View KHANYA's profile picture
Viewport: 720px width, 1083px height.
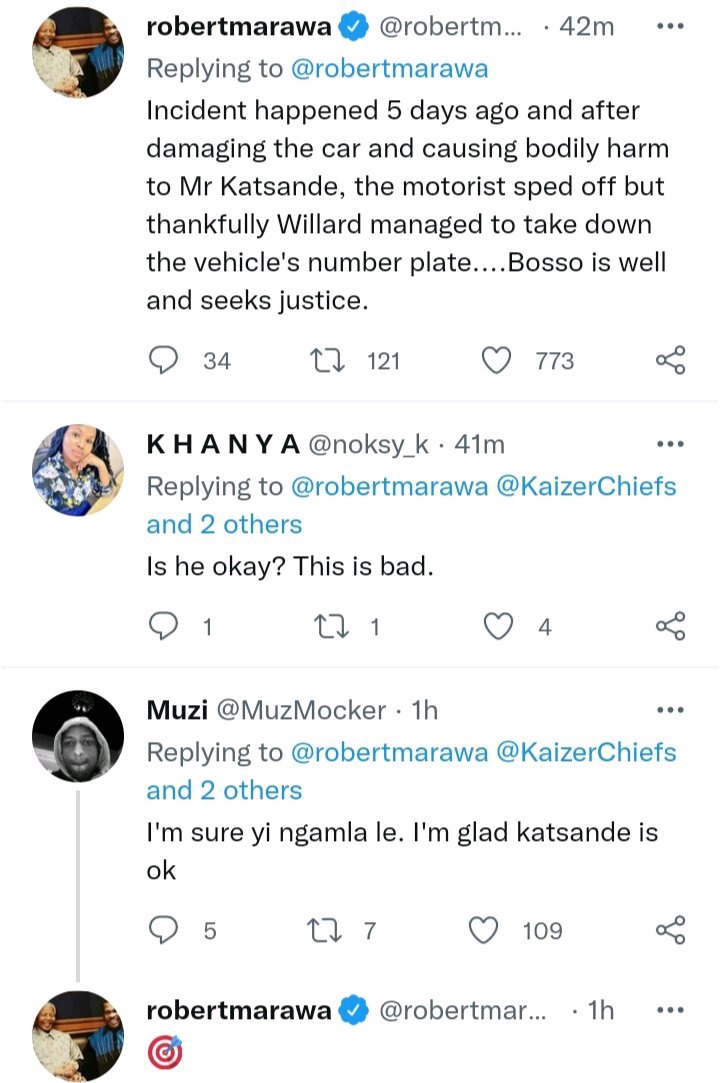coord(78,470)
